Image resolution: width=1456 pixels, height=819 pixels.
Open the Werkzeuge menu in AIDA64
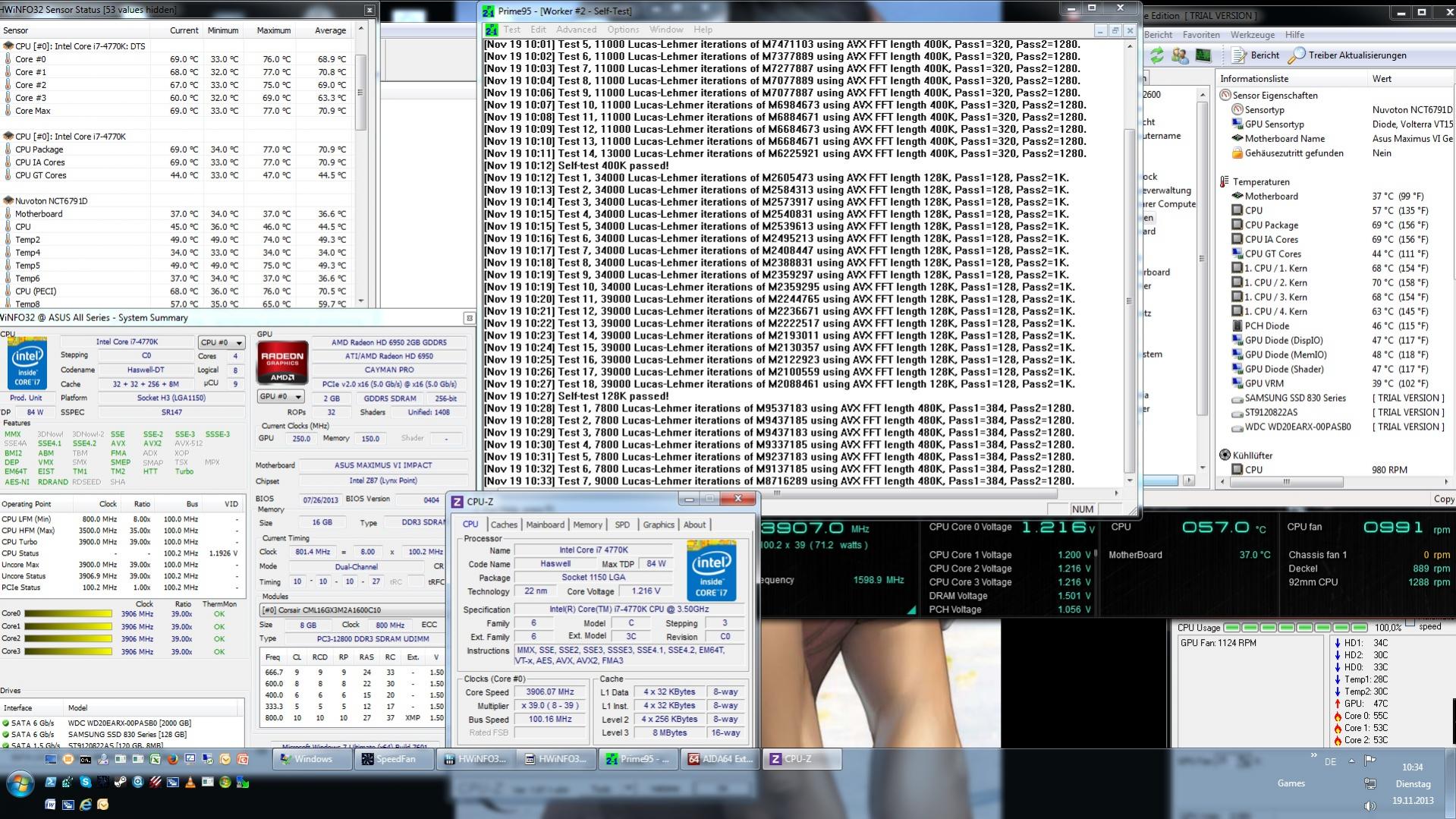click(1253, 35)
